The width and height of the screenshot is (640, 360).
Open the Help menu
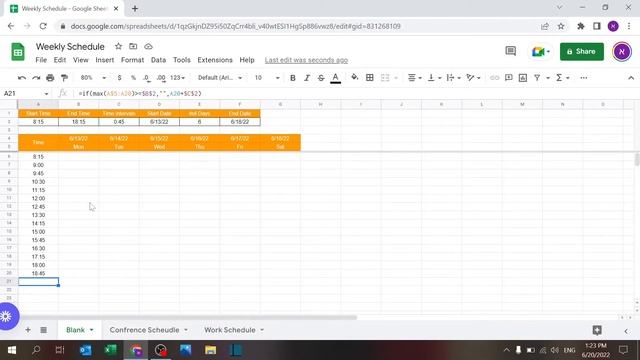247,60
